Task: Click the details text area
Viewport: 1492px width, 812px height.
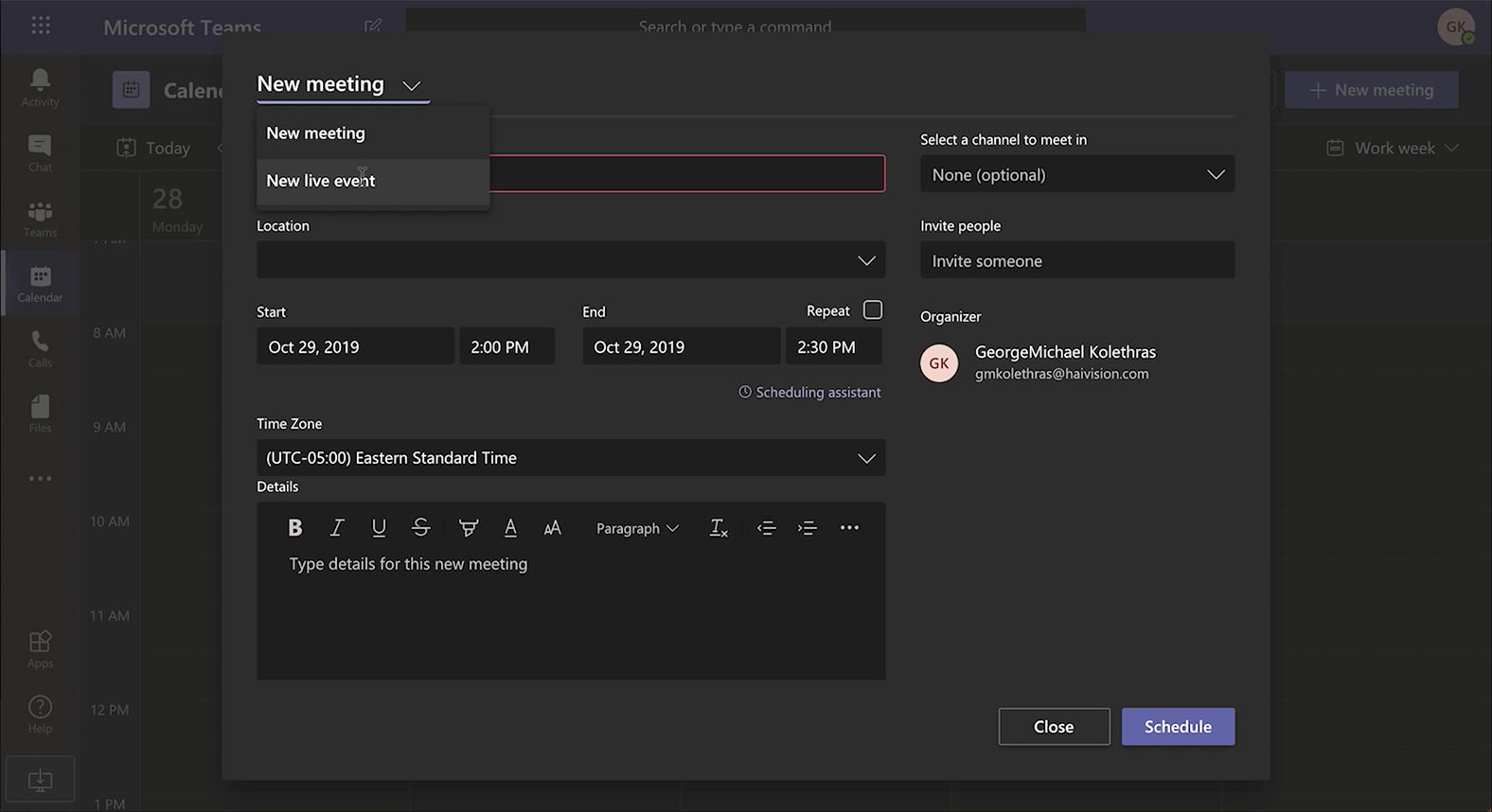Action: 571,615
